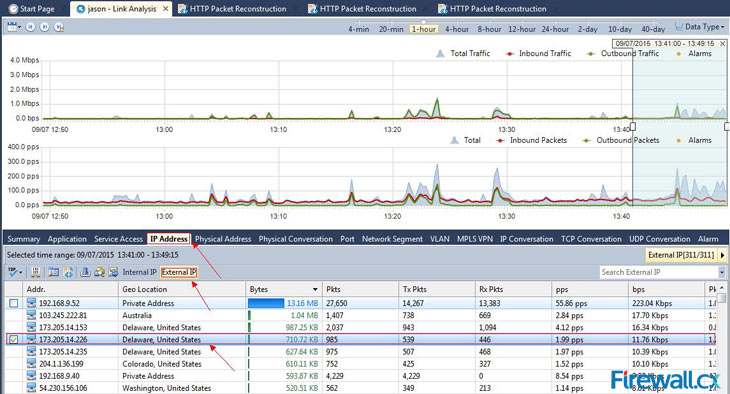Open the Application tab
Image resolution: width=730 pixels, height=394 pixels.
click(x=67, y=239)
